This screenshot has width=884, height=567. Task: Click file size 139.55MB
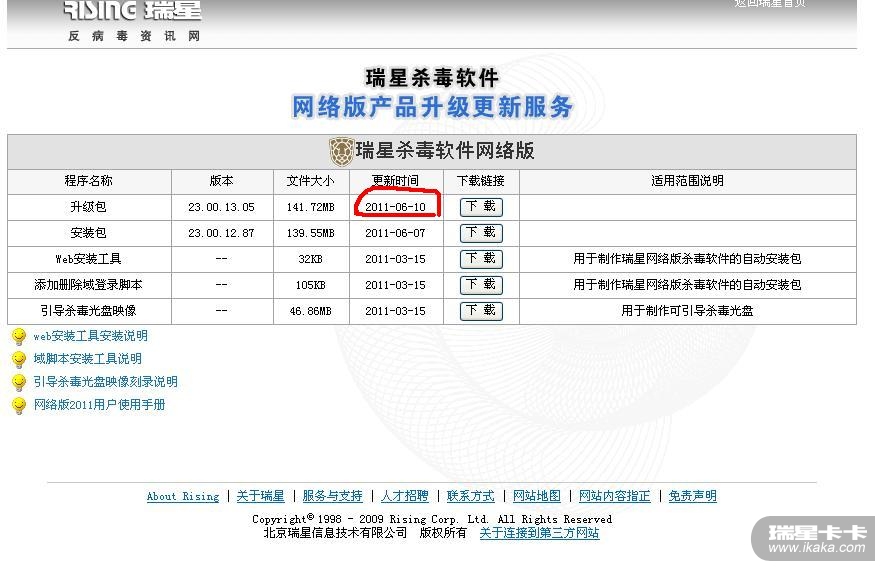[311, 233]
